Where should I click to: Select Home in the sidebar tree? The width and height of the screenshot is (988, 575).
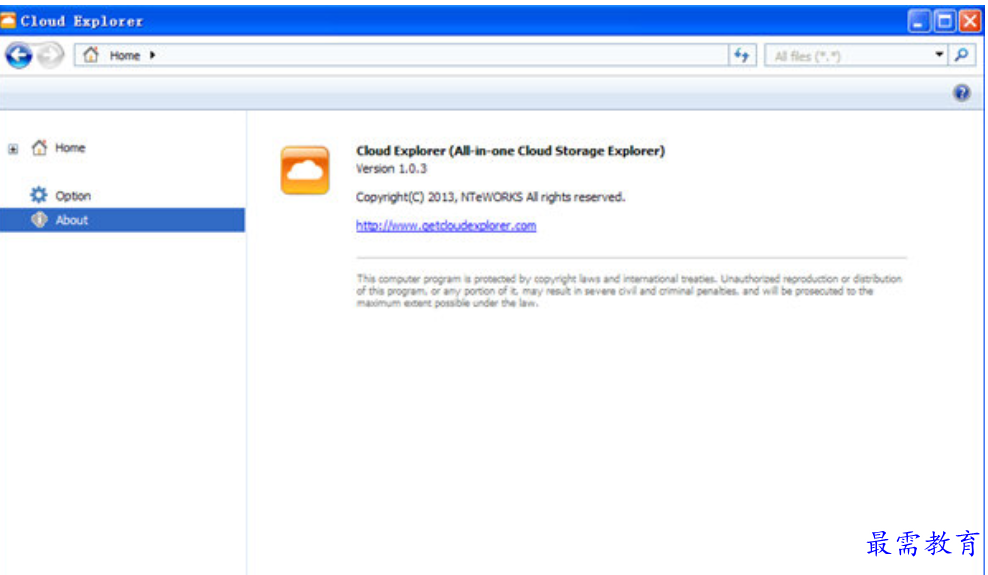click(x=70, y=148)
